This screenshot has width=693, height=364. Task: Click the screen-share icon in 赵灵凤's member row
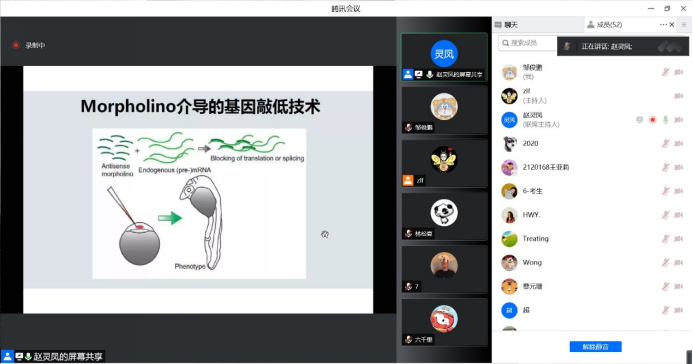[x=640, y=120]
